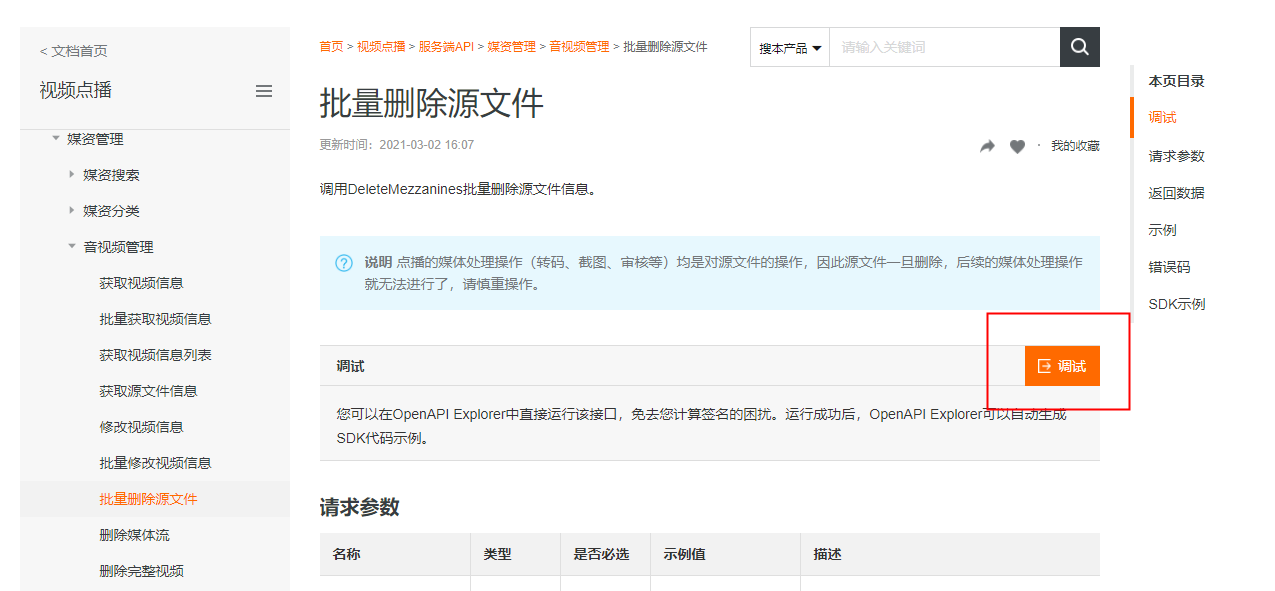Click the 请求参数 section heading
This screenshot has height=591, width=1275.
pos(360,507)
